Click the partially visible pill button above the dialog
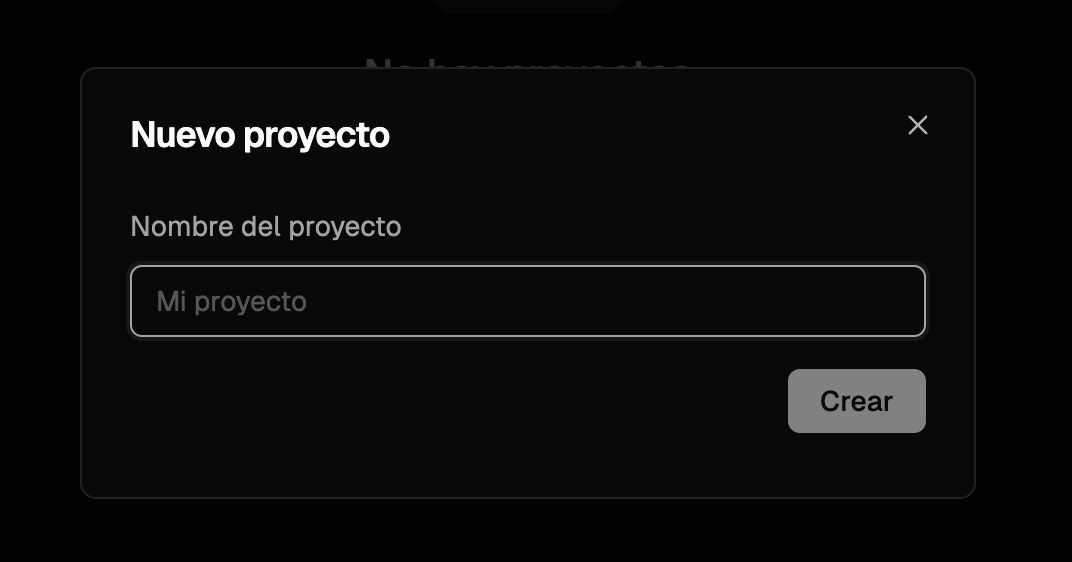 click(x=528, y=6)
